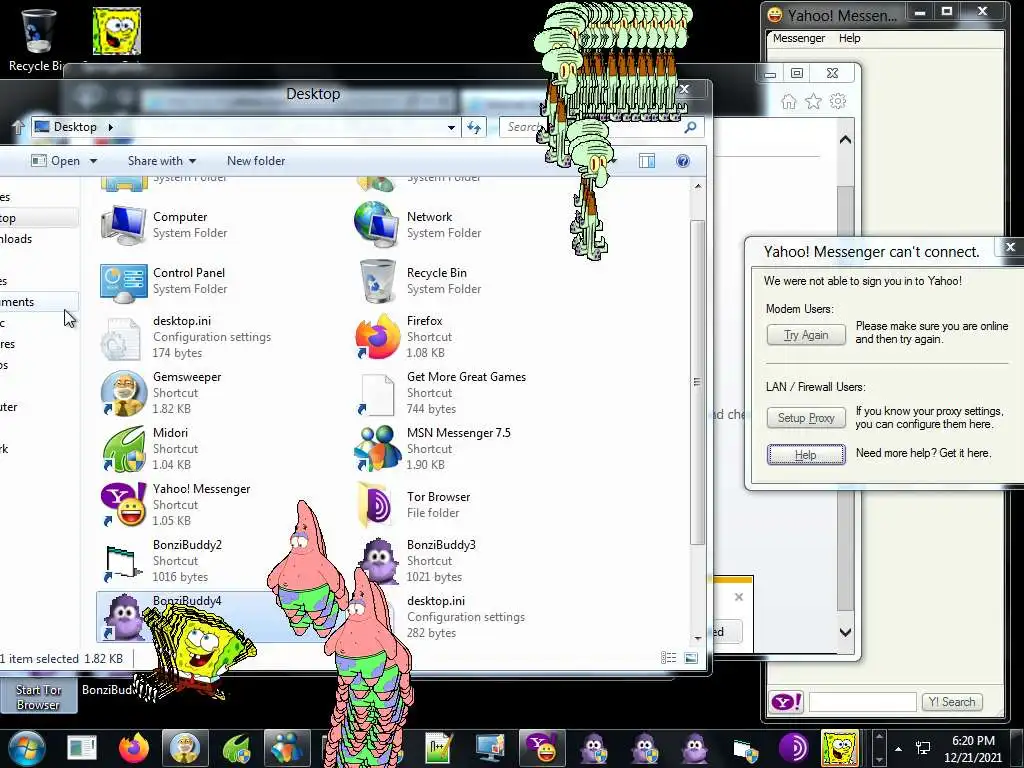Click the Start Tor Browser desktop shortcut
This screenshot has width=1024, height=768.
point(38,696)
